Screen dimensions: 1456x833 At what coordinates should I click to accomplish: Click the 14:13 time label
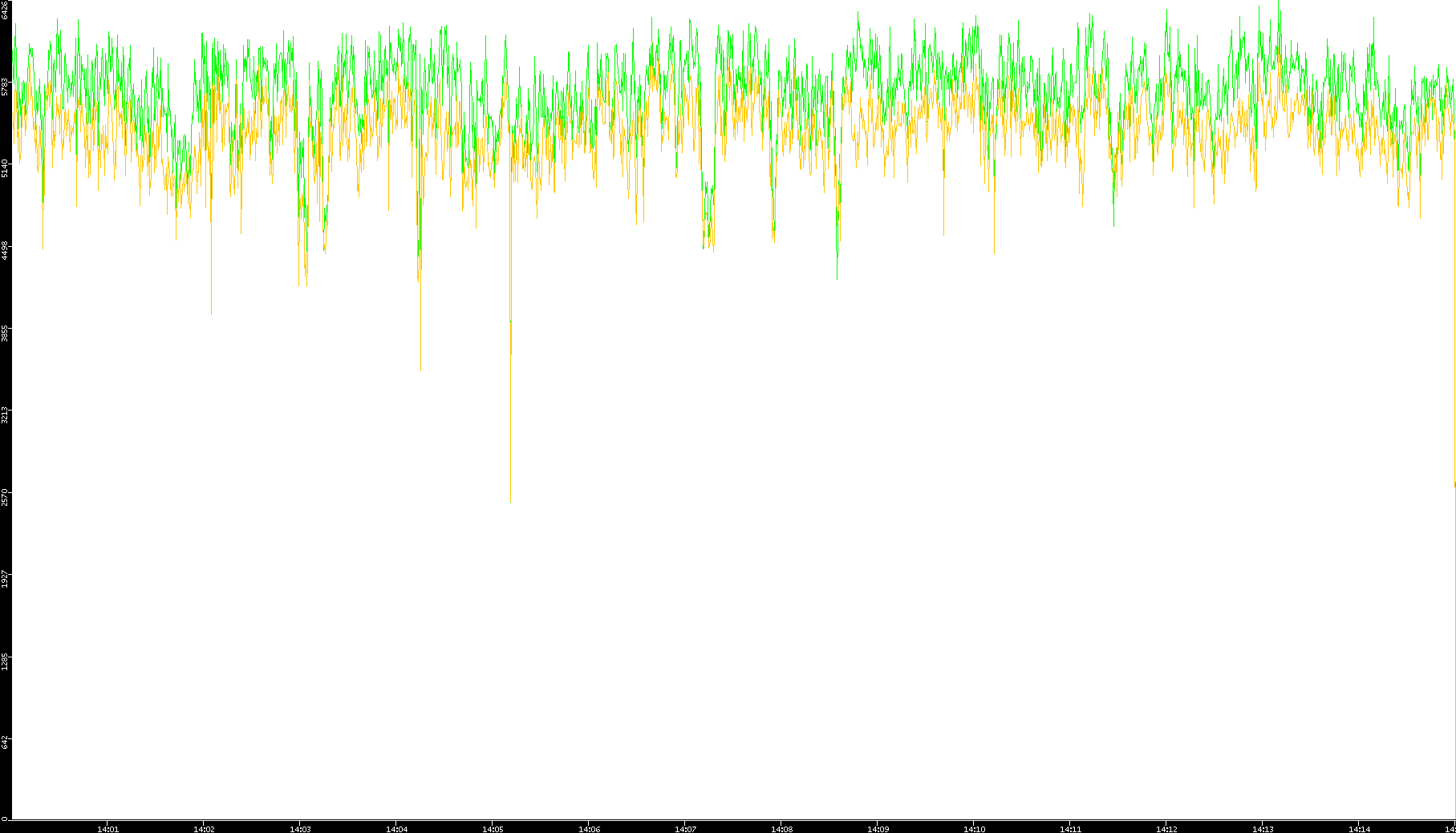(1263, 829)
